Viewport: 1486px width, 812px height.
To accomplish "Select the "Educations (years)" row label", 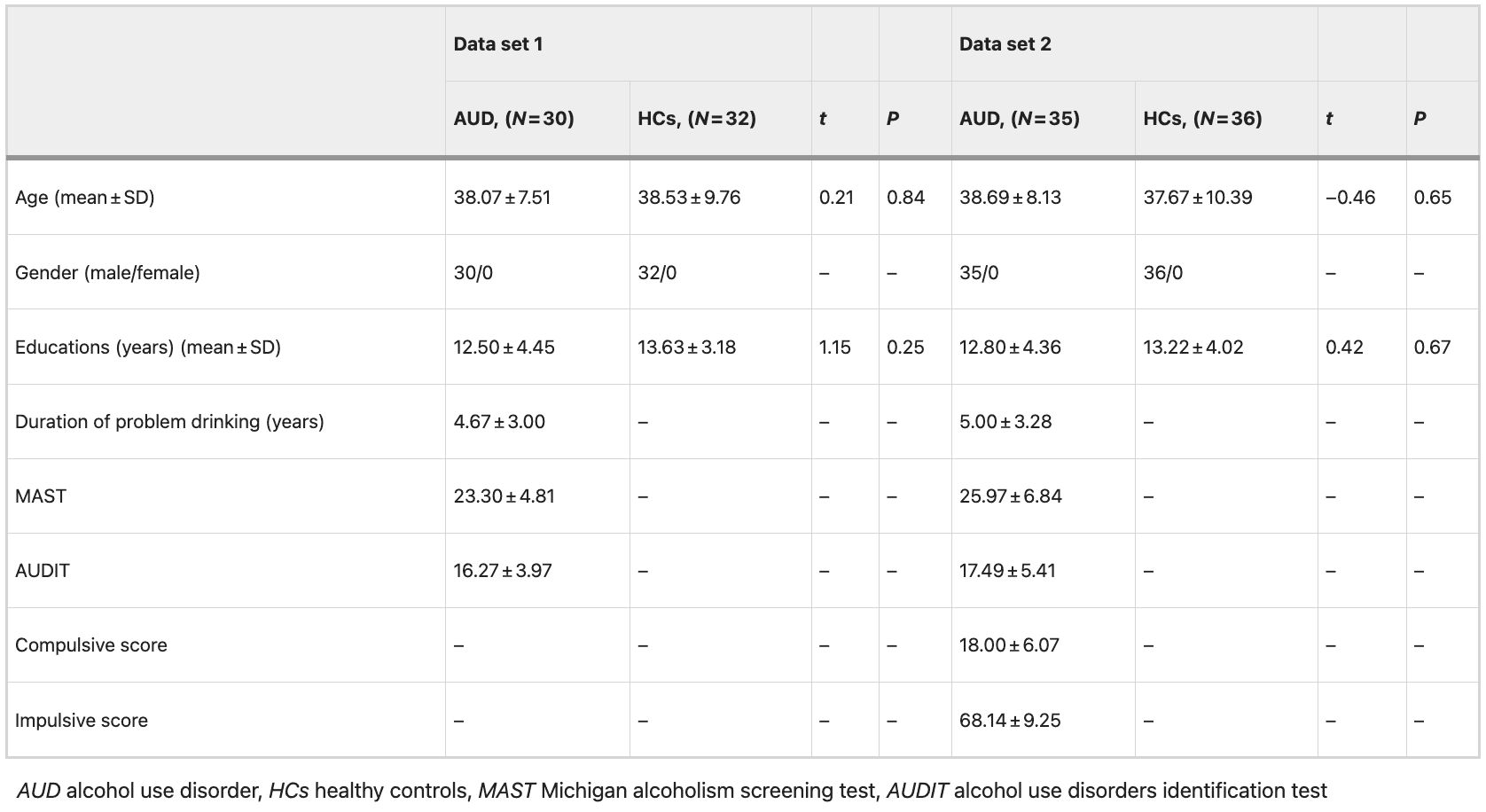I will coord(148,347).
